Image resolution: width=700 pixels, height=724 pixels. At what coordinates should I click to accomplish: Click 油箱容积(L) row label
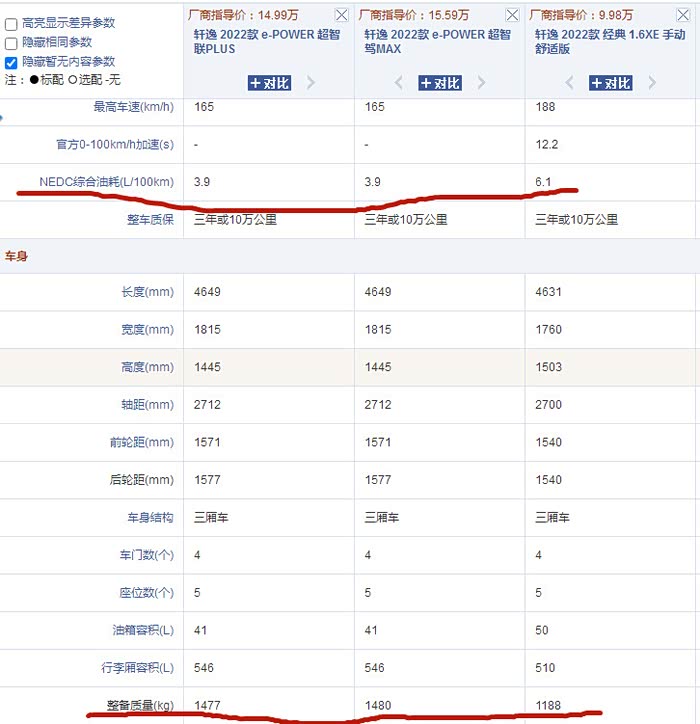(x=143, y=630)
